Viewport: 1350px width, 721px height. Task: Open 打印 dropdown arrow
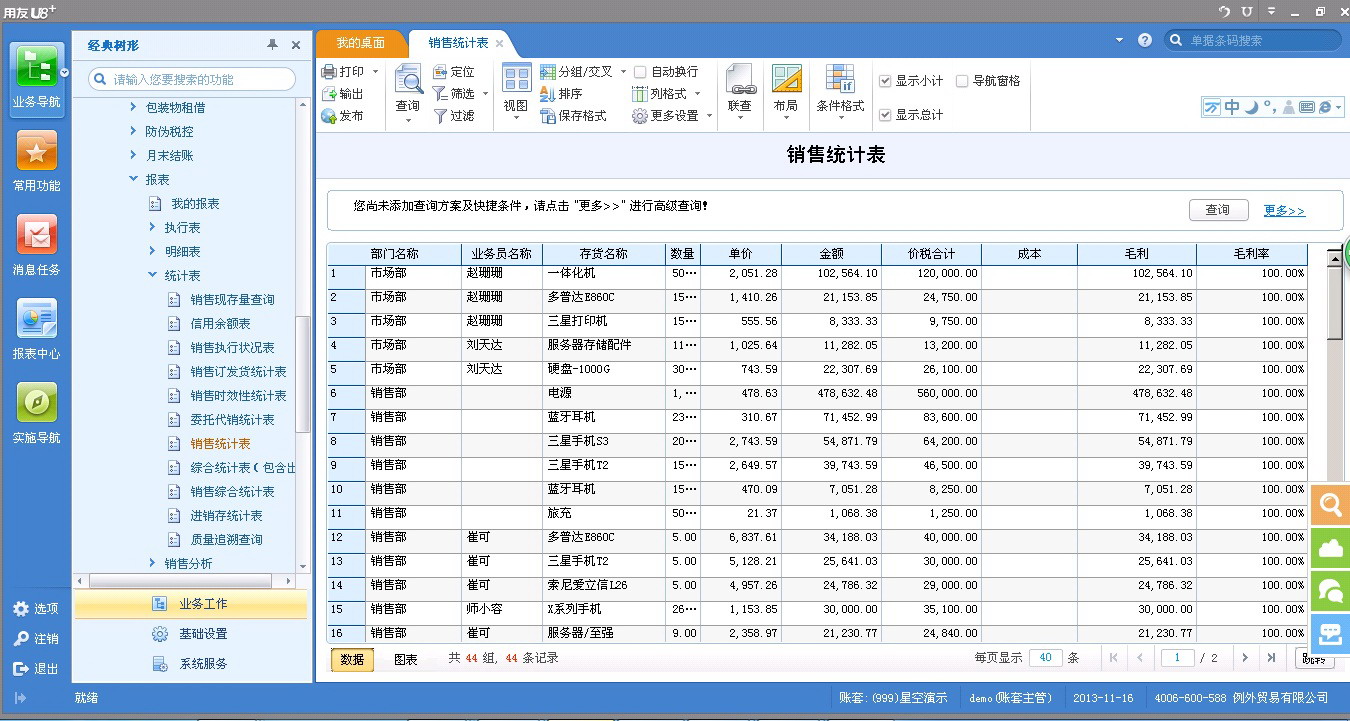[x=375, y=72]
